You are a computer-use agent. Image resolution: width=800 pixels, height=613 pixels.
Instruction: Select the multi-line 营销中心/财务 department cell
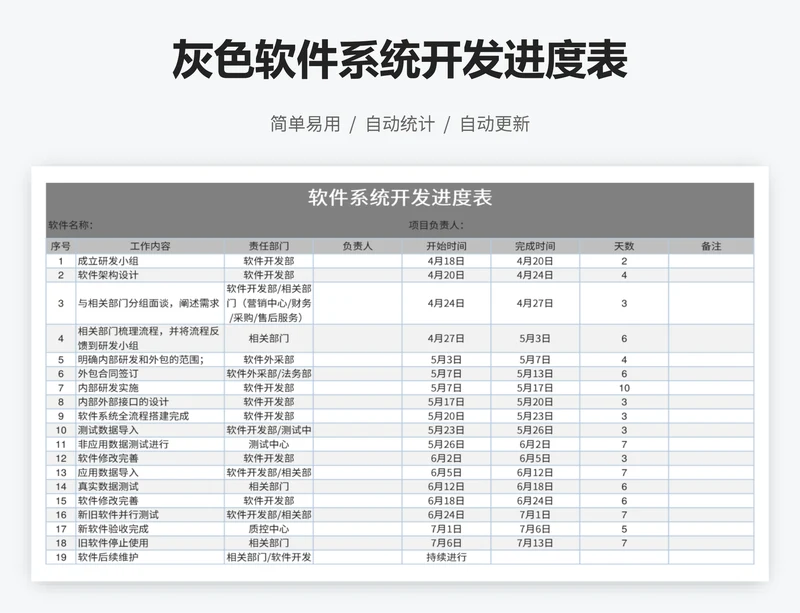pos(269,303)
